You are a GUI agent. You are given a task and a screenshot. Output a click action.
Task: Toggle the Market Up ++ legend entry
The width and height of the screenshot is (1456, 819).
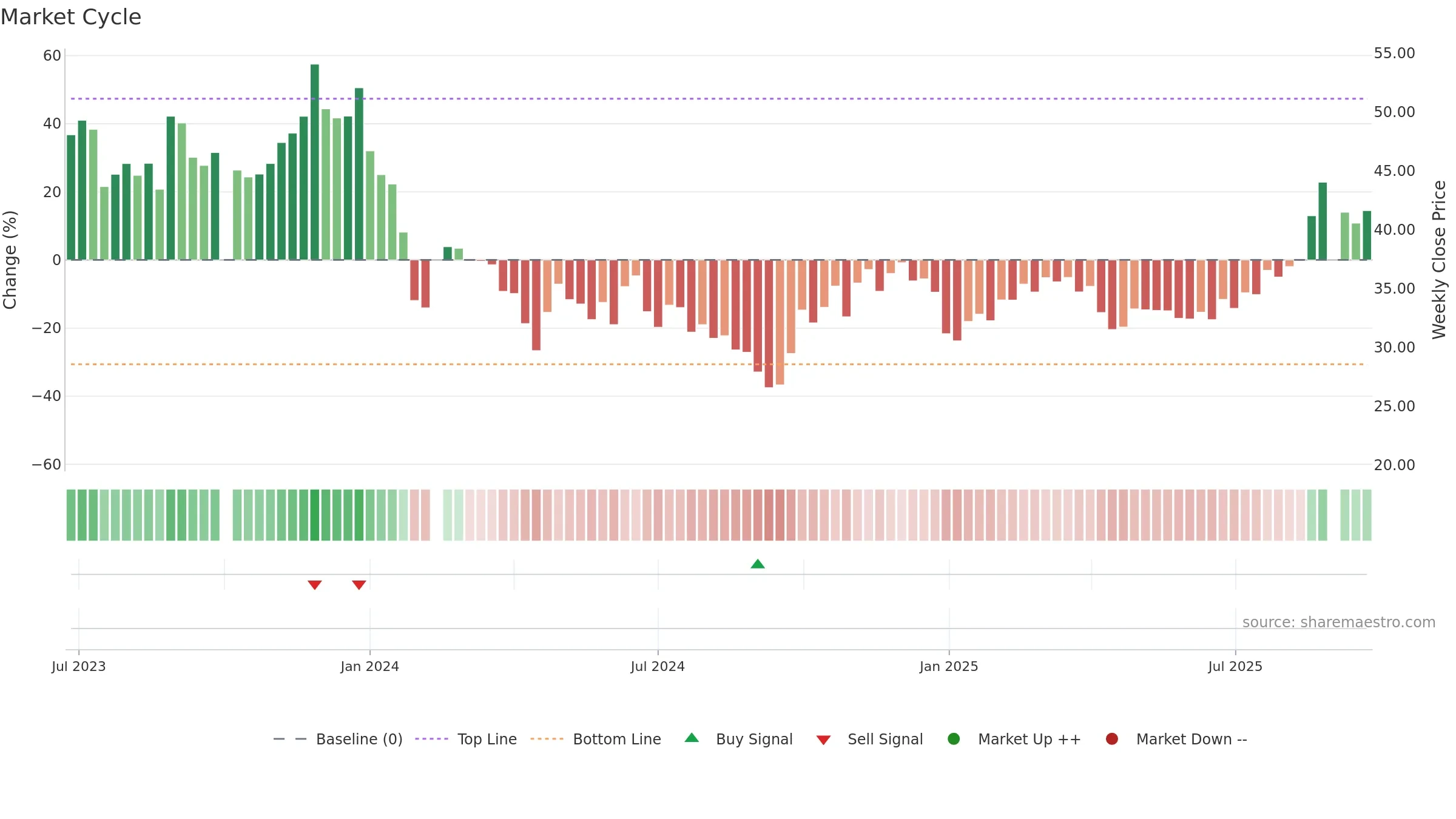tap(1014, 739)
